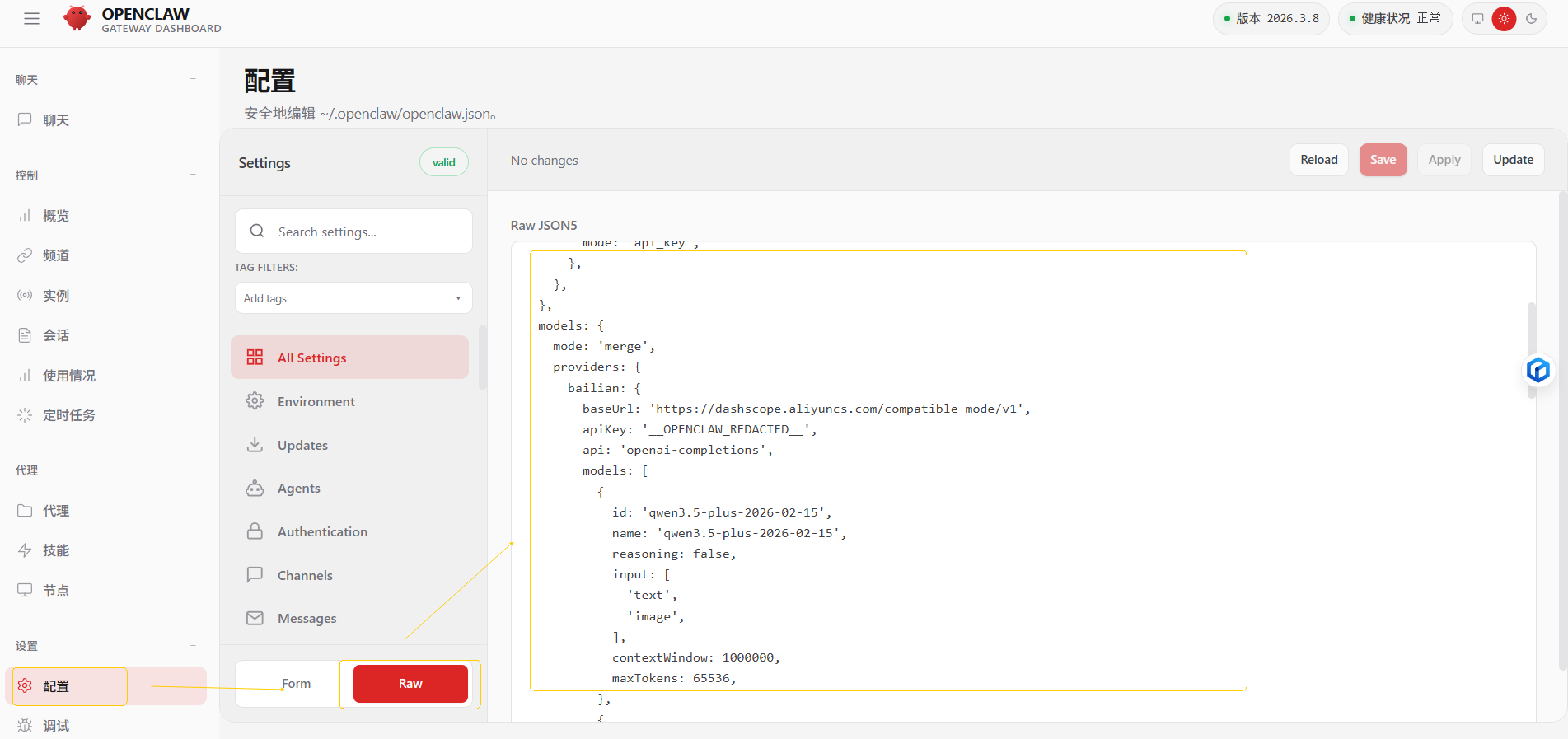Click the contextWindow: 1000000 line
Image resolution: width=1568 pixels, height=739 pixels.
[695, 657]
